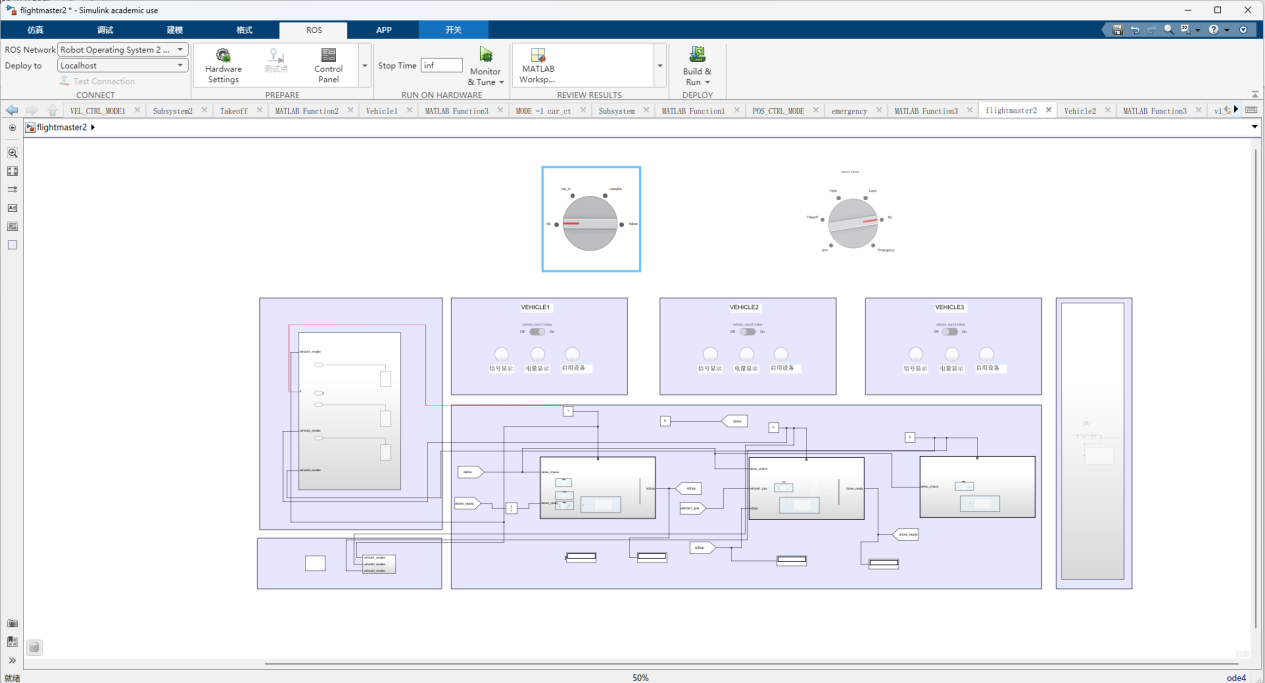Click the Annotation tool in the left palette

13,208
